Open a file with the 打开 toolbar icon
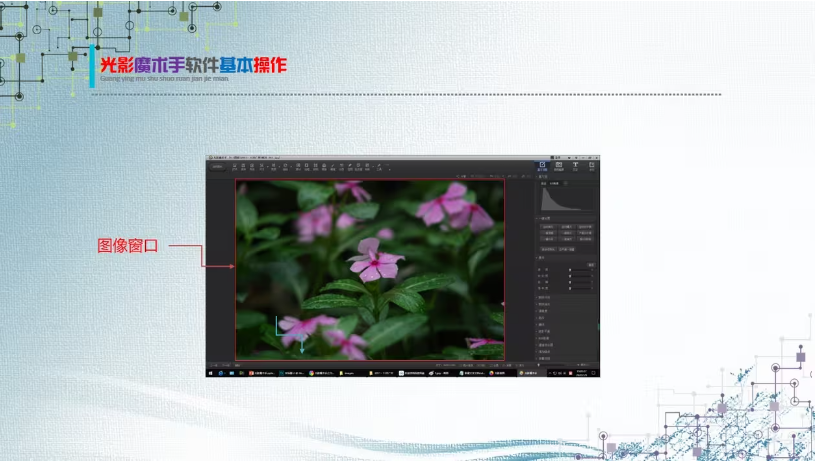 pos(235,167)
